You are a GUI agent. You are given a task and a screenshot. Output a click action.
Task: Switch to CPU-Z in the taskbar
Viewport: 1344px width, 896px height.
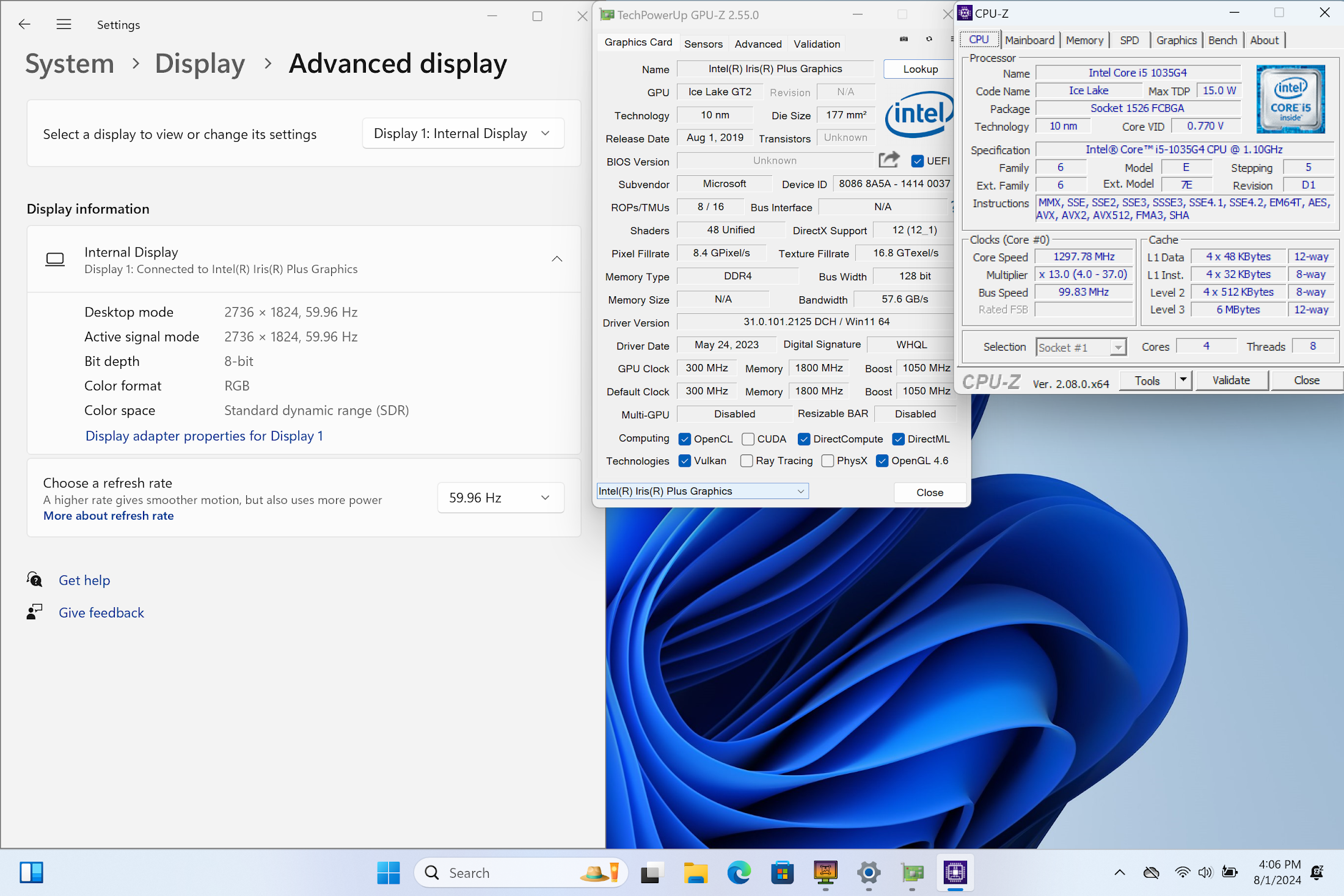tap(955, 873)
